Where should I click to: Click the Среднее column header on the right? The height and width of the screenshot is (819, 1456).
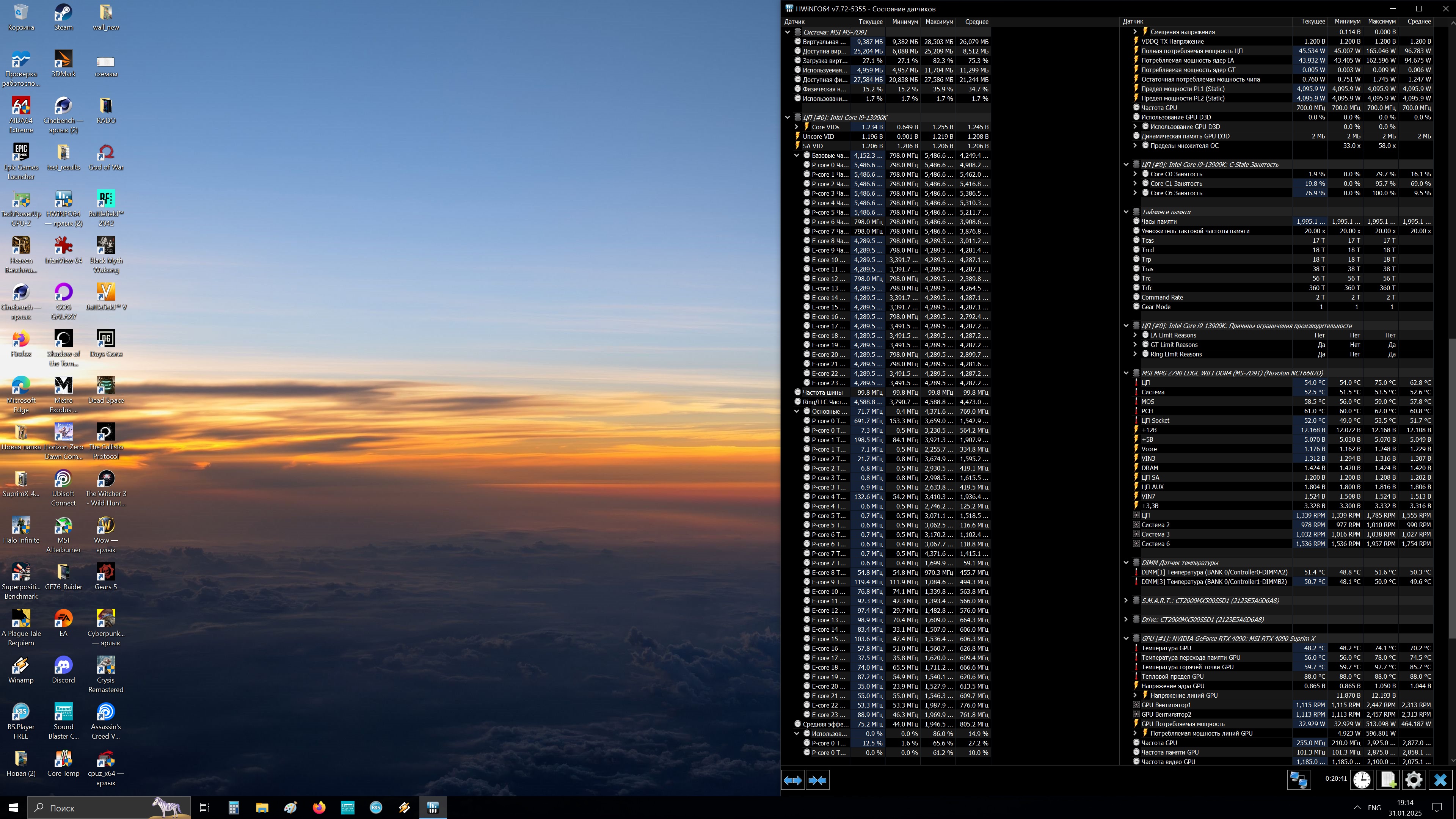(x=1419, y=22)
